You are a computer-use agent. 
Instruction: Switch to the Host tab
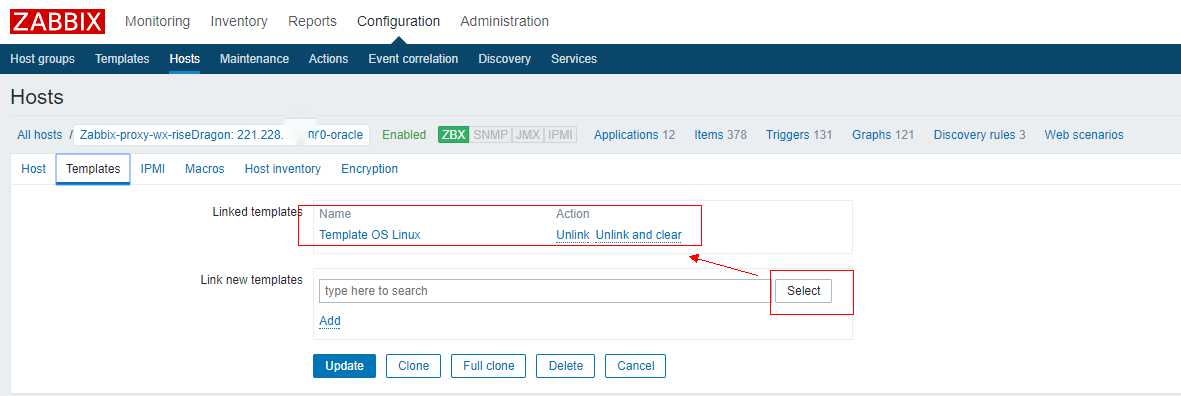point(33,169)
